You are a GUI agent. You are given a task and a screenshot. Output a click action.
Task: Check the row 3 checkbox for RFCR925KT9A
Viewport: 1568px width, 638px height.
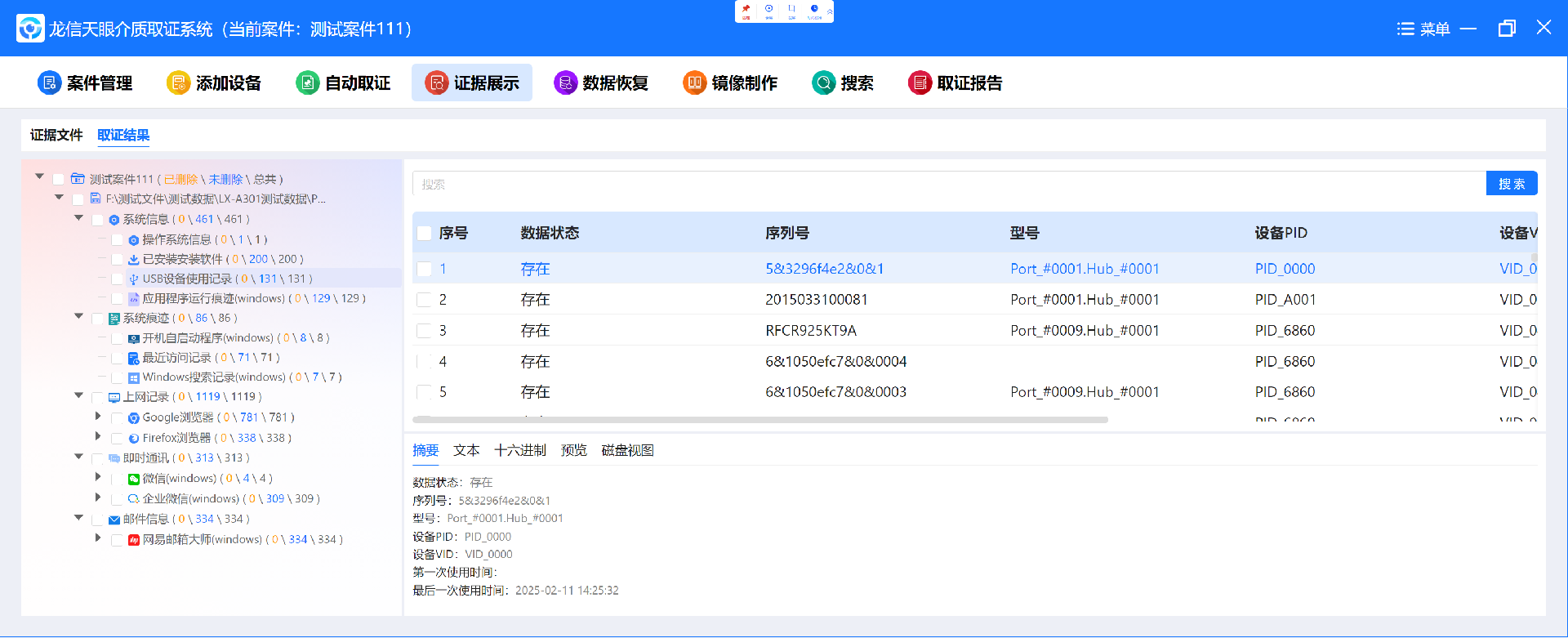tap(424, 331)
